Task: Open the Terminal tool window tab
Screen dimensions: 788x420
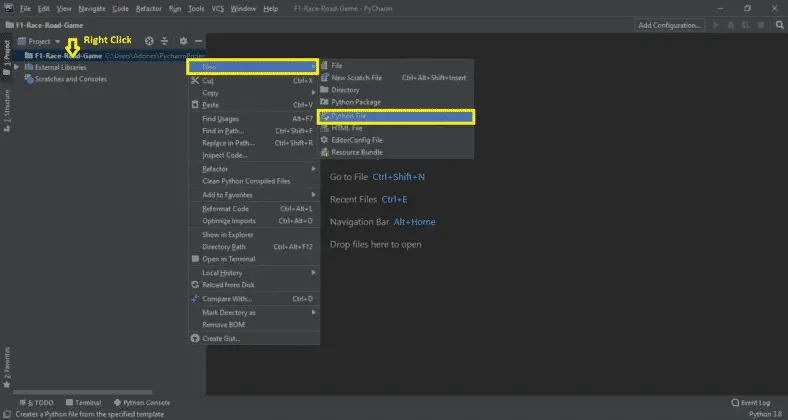Action: (x=83, y=402)
